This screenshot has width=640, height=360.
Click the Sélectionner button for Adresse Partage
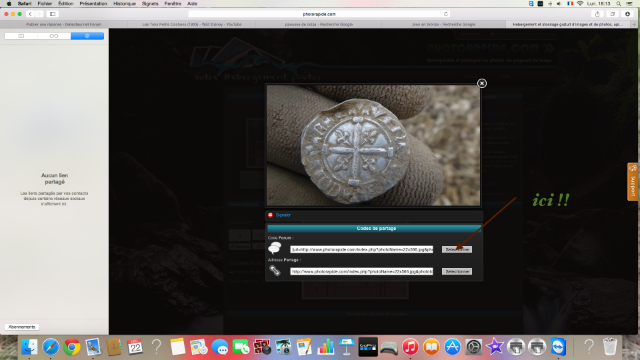457,271
